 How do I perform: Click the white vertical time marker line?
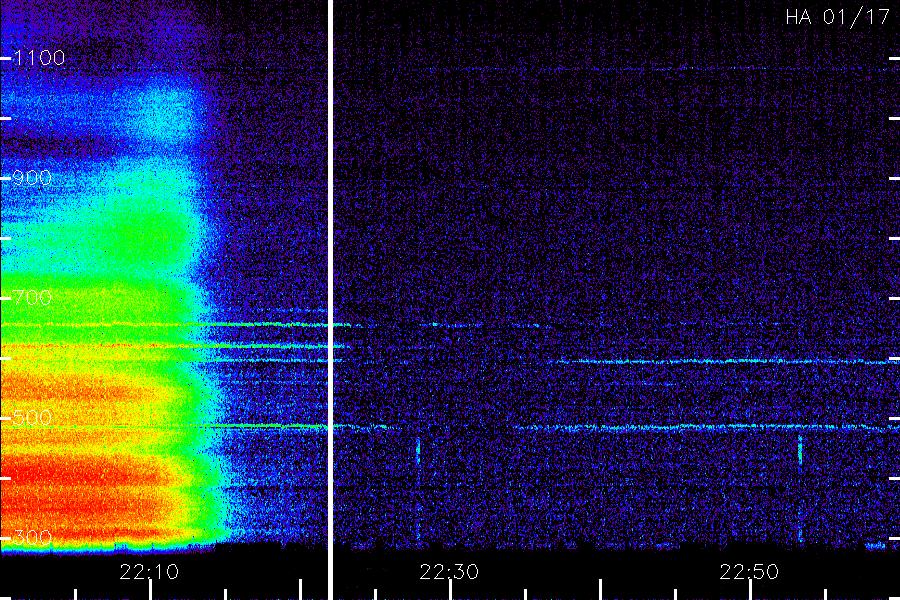(x=331, y=300)
